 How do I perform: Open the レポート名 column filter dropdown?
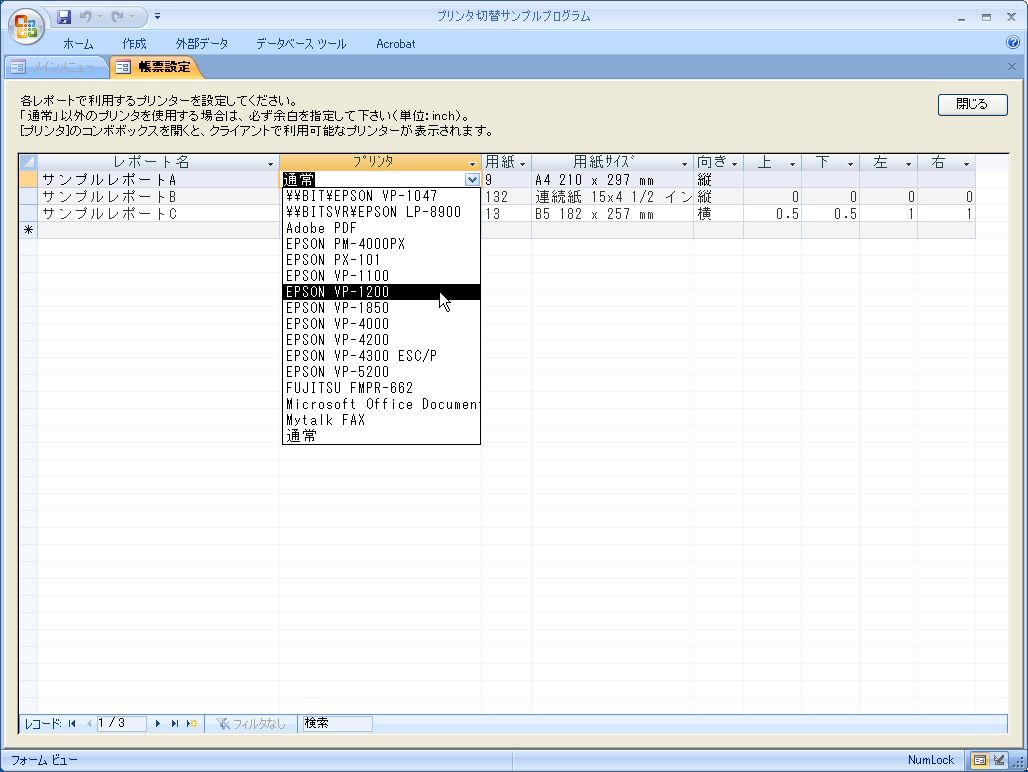click(270, 163)
